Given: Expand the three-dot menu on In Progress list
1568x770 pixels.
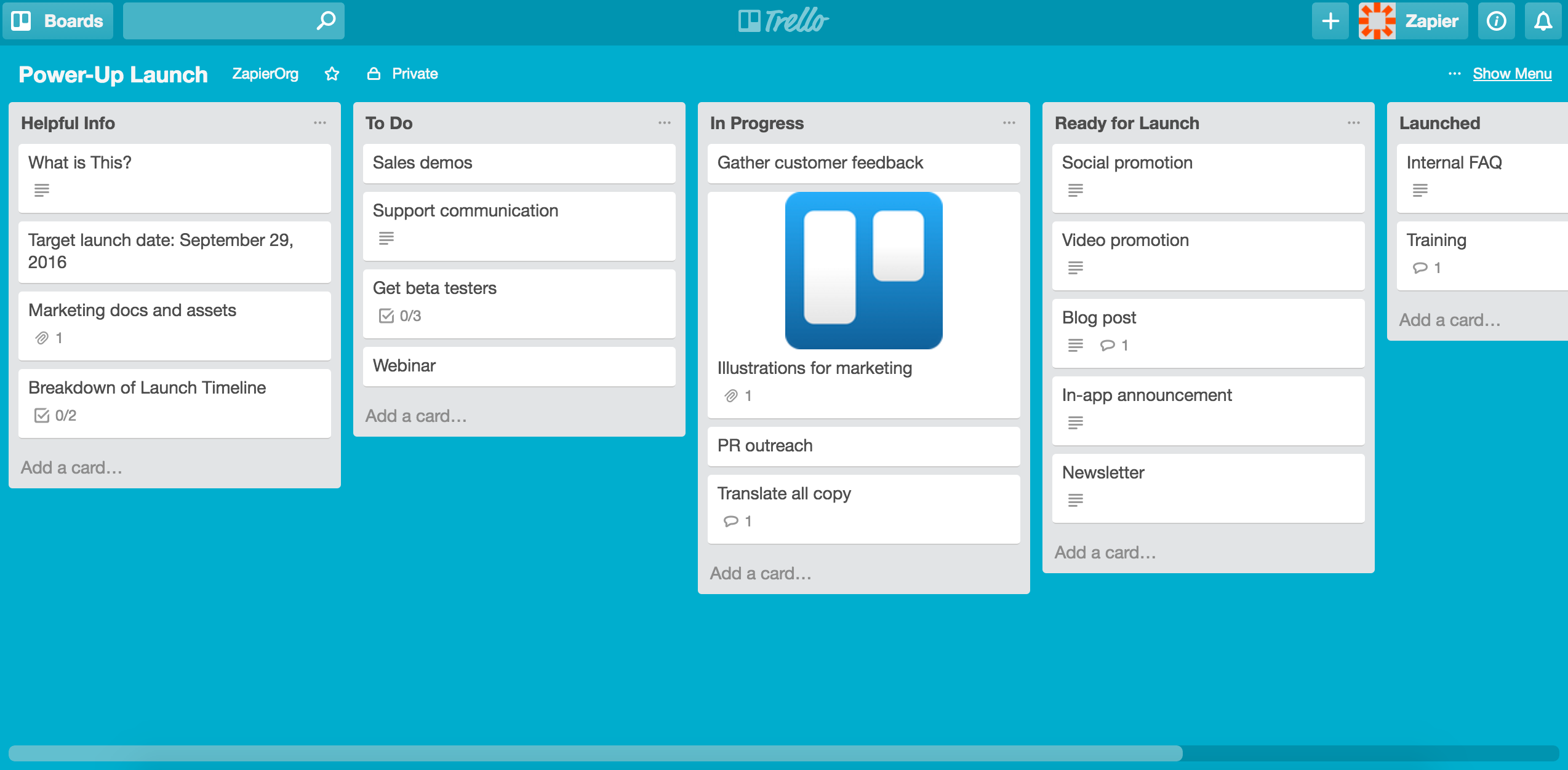Looking at the screenshot, I should coord(1009,122).
